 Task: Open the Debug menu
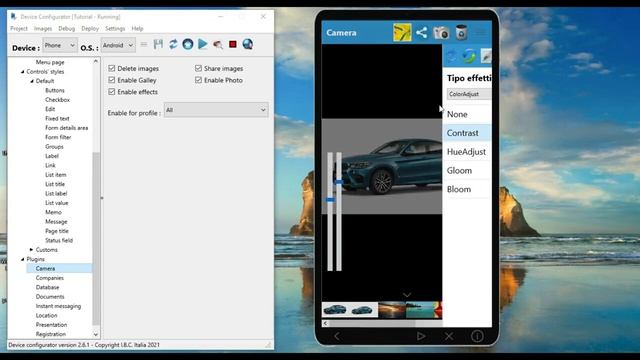tap(67, 29)
